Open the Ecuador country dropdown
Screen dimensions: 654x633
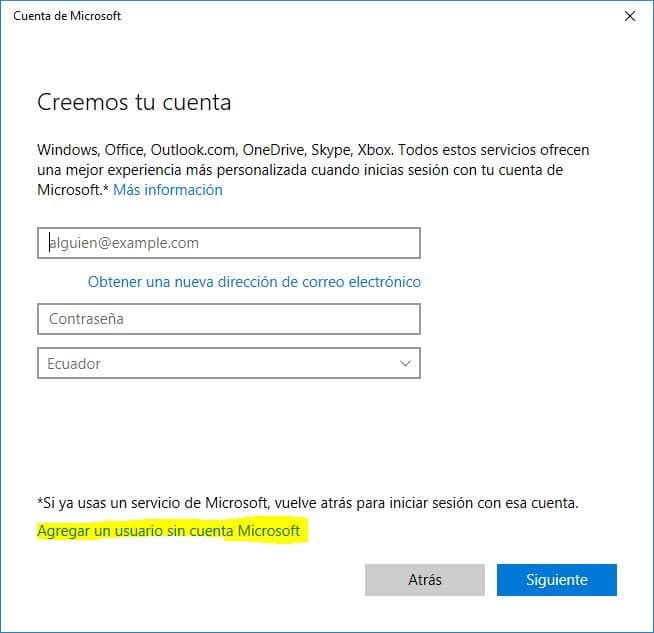click(229, 363)
